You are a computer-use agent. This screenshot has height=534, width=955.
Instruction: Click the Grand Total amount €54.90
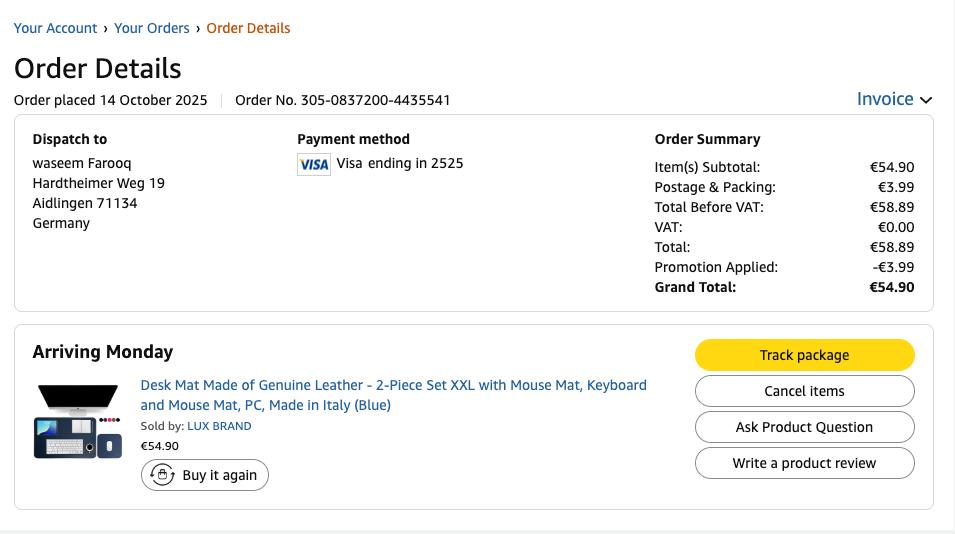pos(891,287)
